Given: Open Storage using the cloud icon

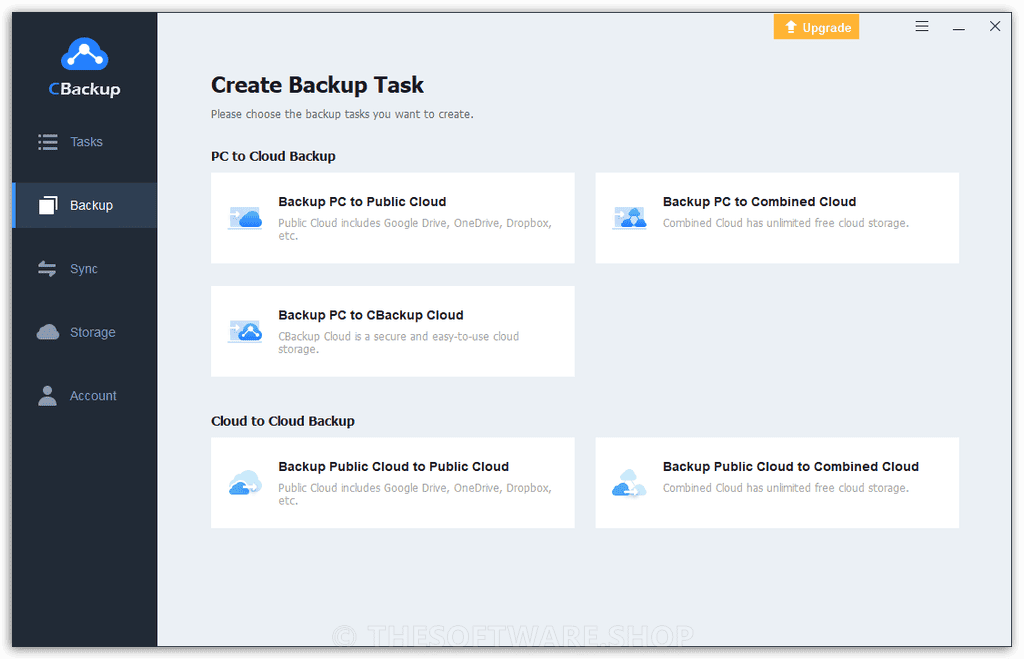Looking at the screenshot, I should (x=47, y=331).
